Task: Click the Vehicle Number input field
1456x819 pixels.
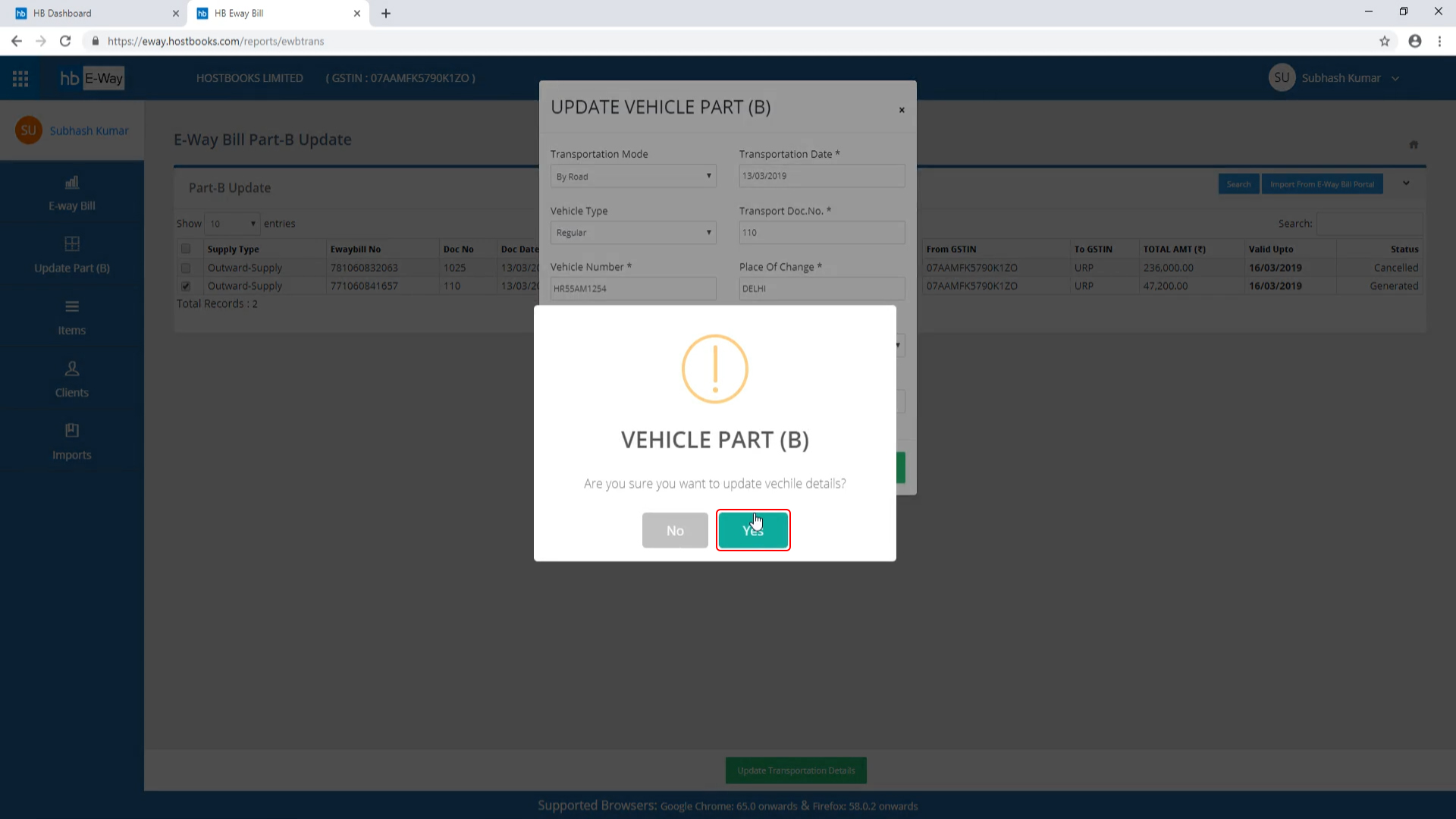Action: pyautogui.click(x=633, y=288)
